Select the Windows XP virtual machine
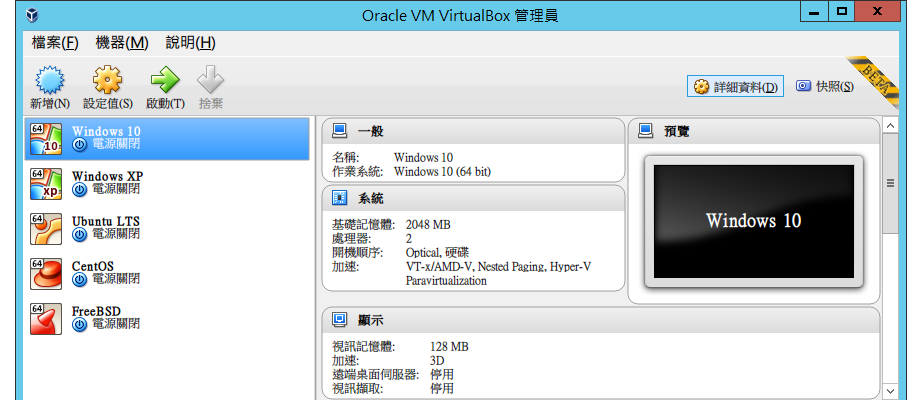 click(167, 184)
